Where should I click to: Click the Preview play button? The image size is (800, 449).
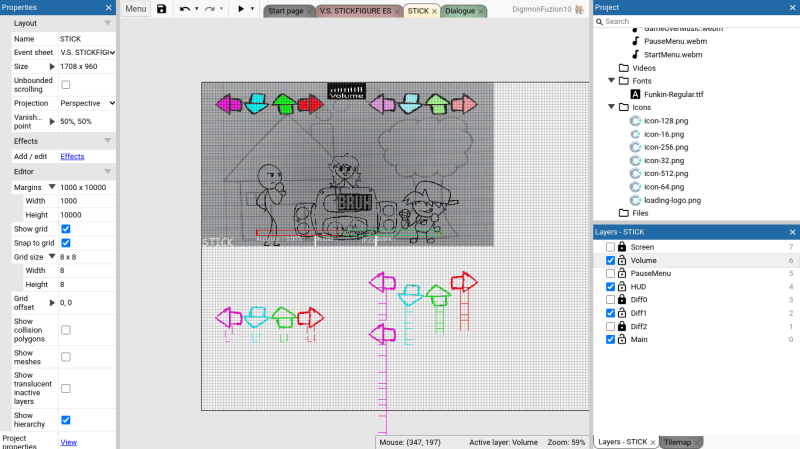pos(241,9)
